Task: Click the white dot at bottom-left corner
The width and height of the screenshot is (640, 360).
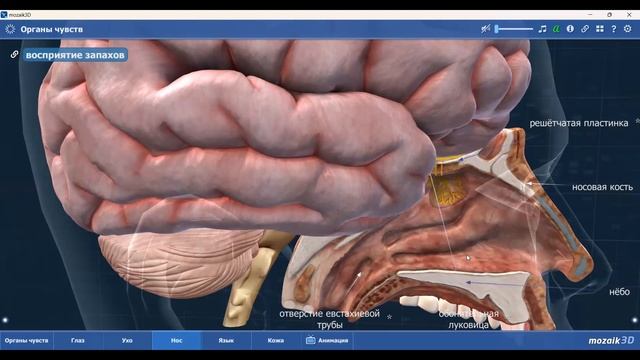Action: pyautogui.click(x=5, y=320)
